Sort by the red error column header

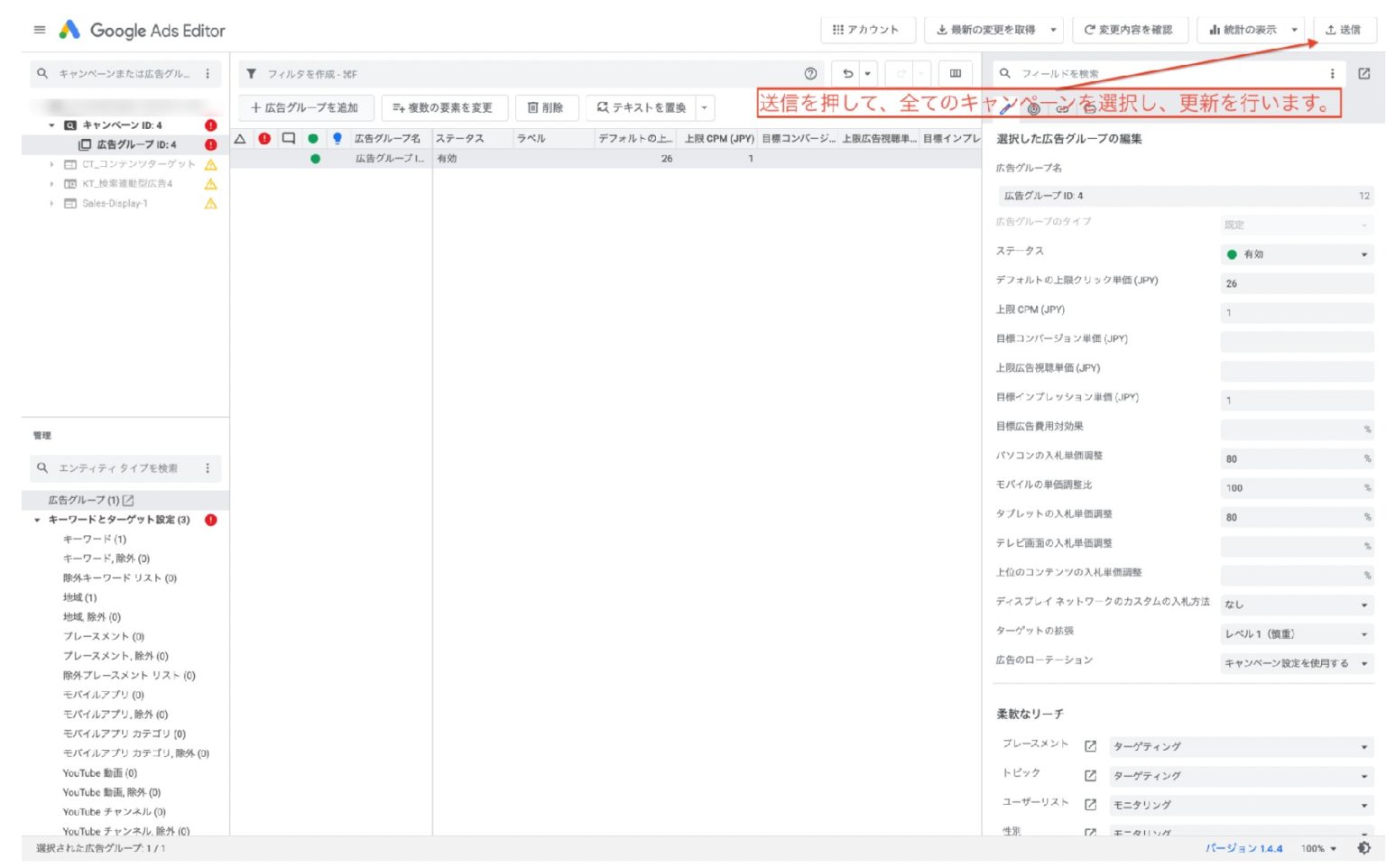click(x=264, y=139)
